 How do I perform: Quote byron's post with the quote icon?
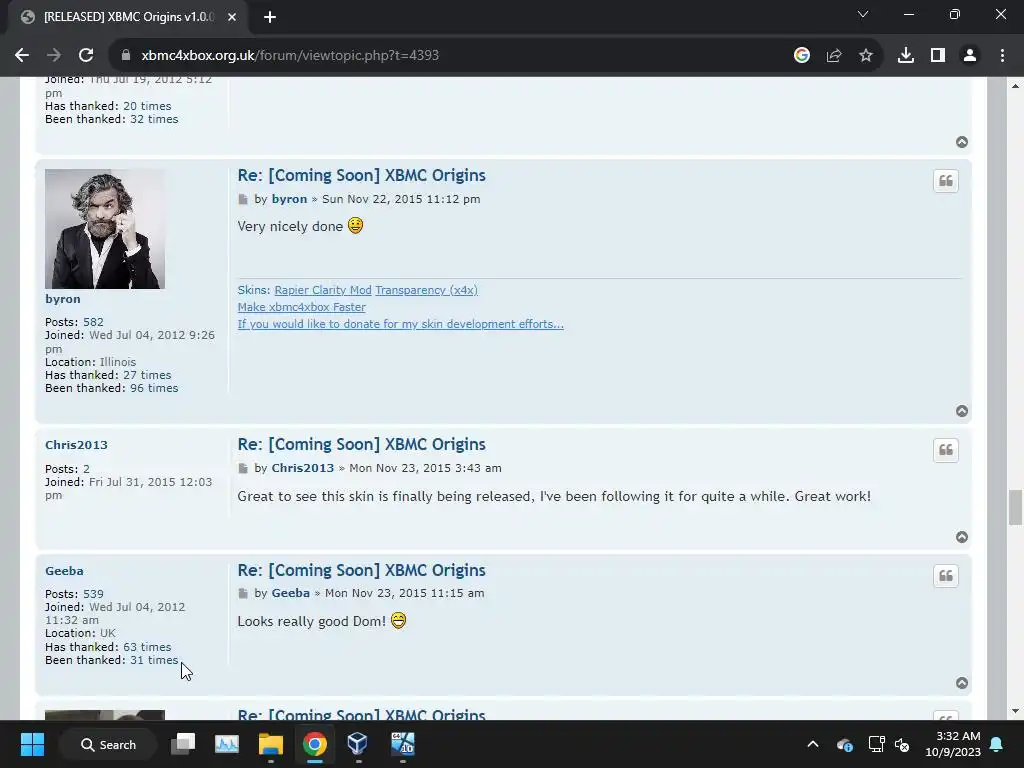(x=946, y=181)
